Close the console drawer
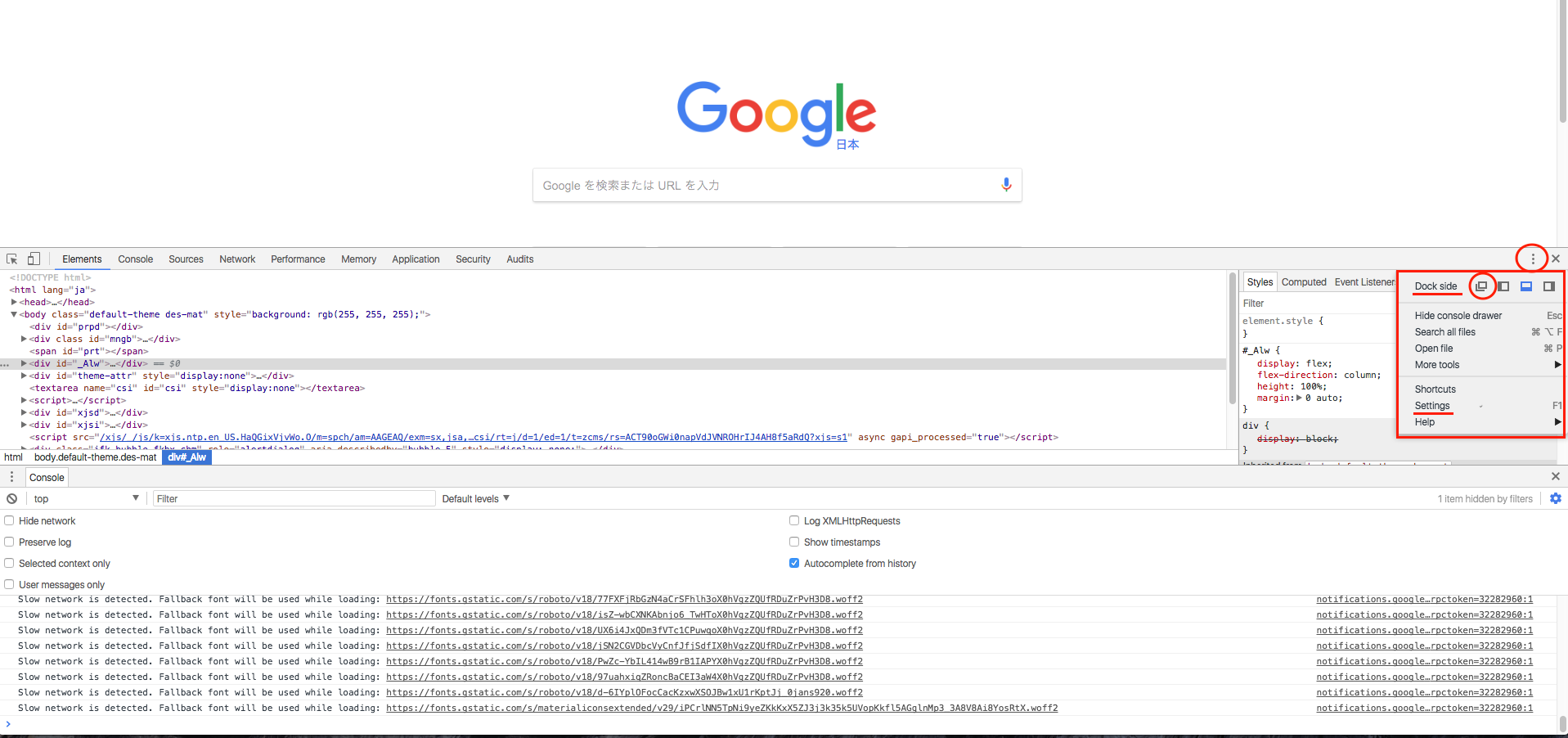Image resolution: width=1568 pixels, height=738 pixels. 1556,476
